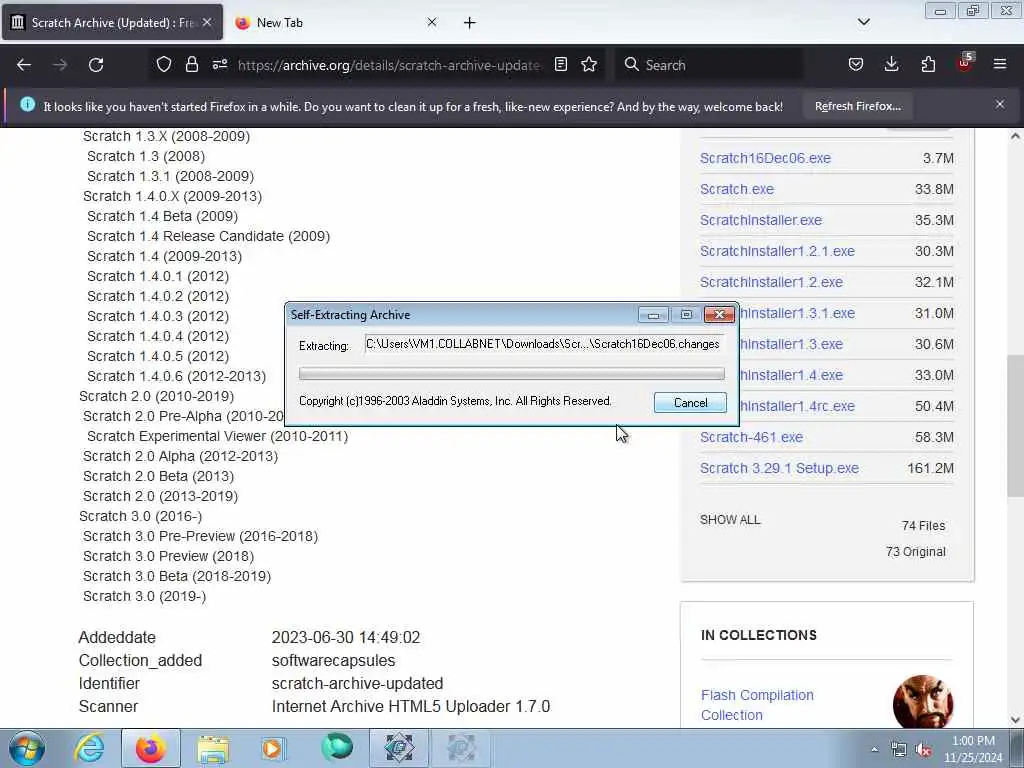The width and height of the screenshot is (1024, 768).
Task: Dismiss the Firefox refresh notification bar
Action: (1000, 104)
